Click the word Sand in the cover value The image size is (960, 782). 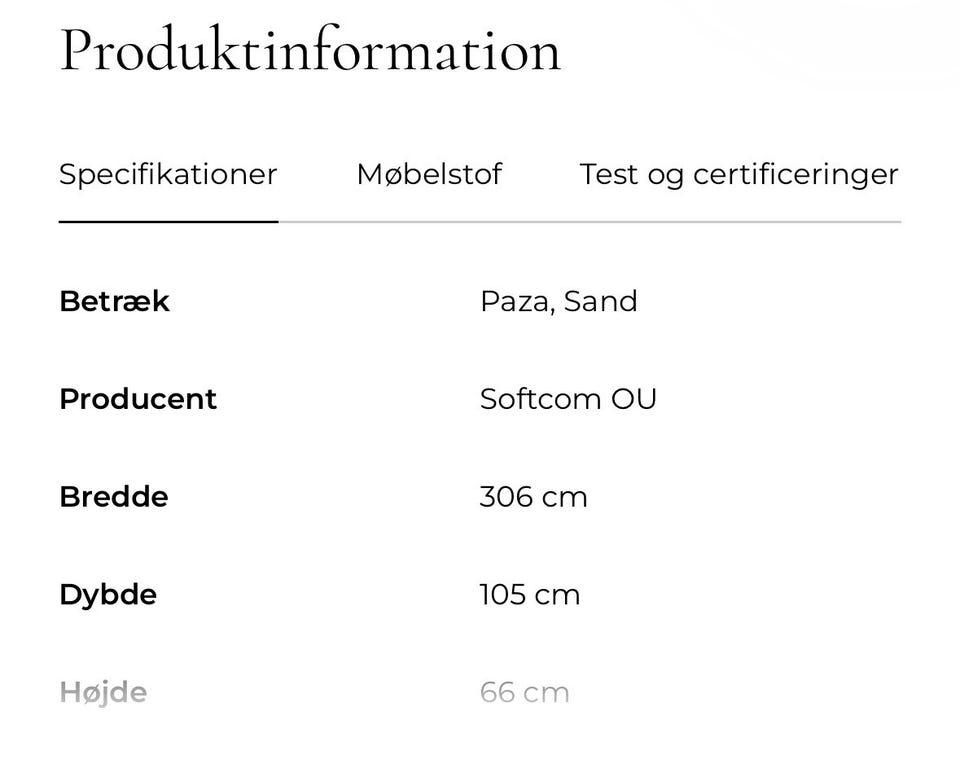pyautogui.click(x=600, y=301)
